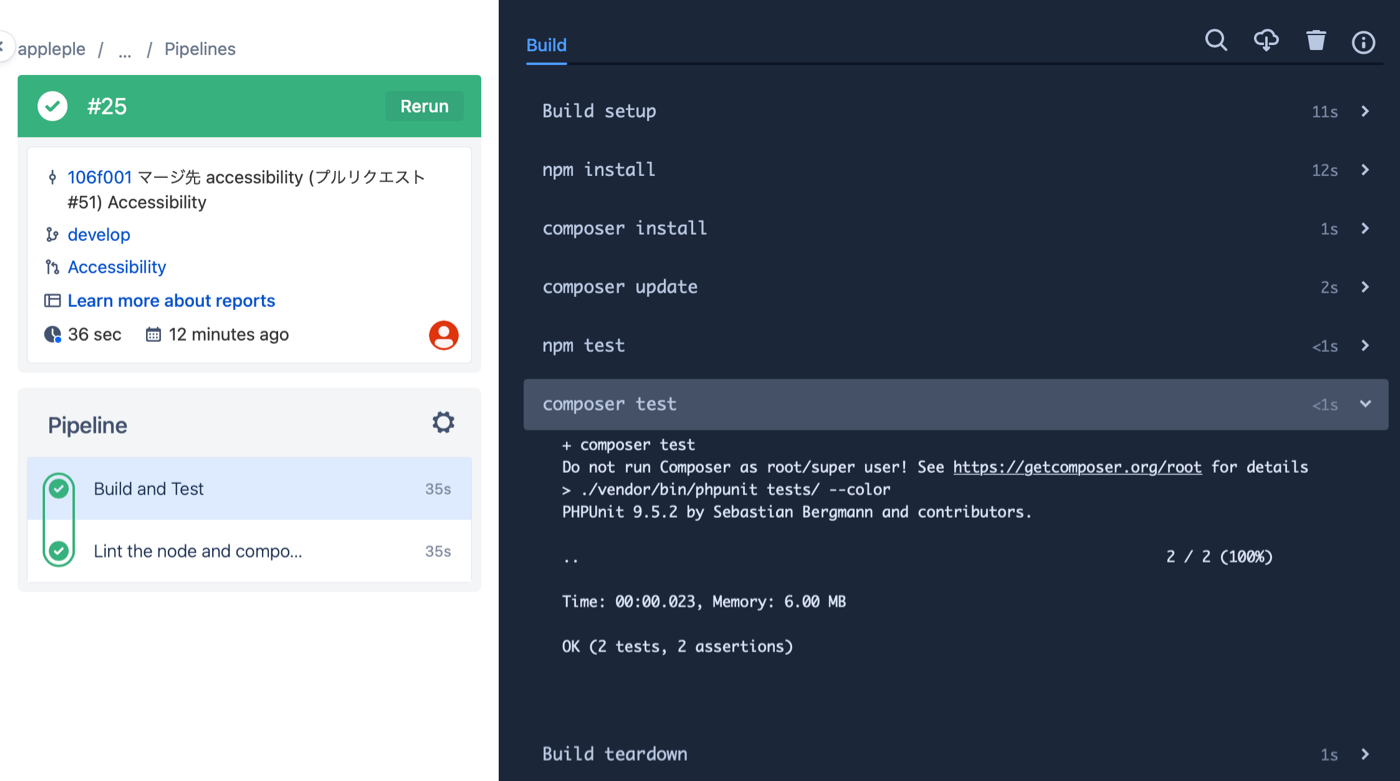Click the Pipeline section heading
This screenshot has height=781, width=1400.
(88, 425)
